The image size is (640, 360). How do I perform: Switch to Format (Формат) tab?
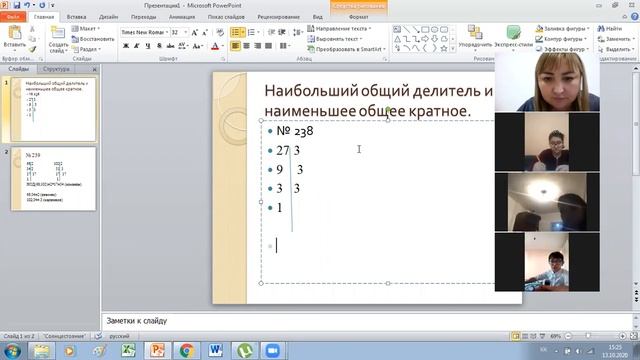[359, 17]
